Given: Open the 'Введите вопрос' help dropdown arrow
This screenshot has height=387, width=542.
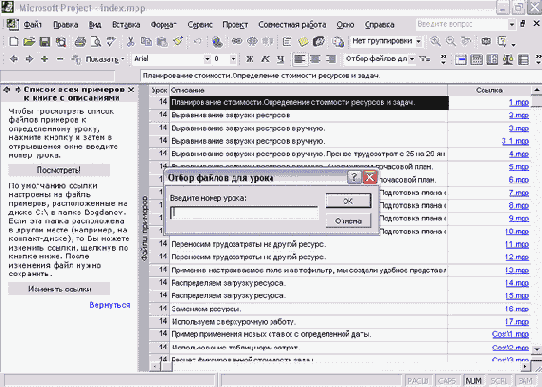Looking at the screenshot, I should (512, 25).
